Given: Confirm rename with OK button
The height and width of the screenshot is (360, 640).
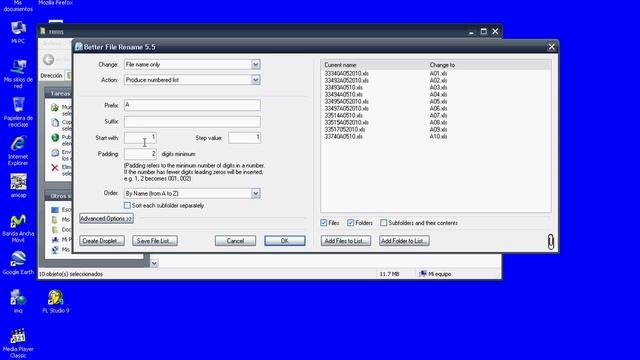Looking at the screenshot, I should 284,241.
